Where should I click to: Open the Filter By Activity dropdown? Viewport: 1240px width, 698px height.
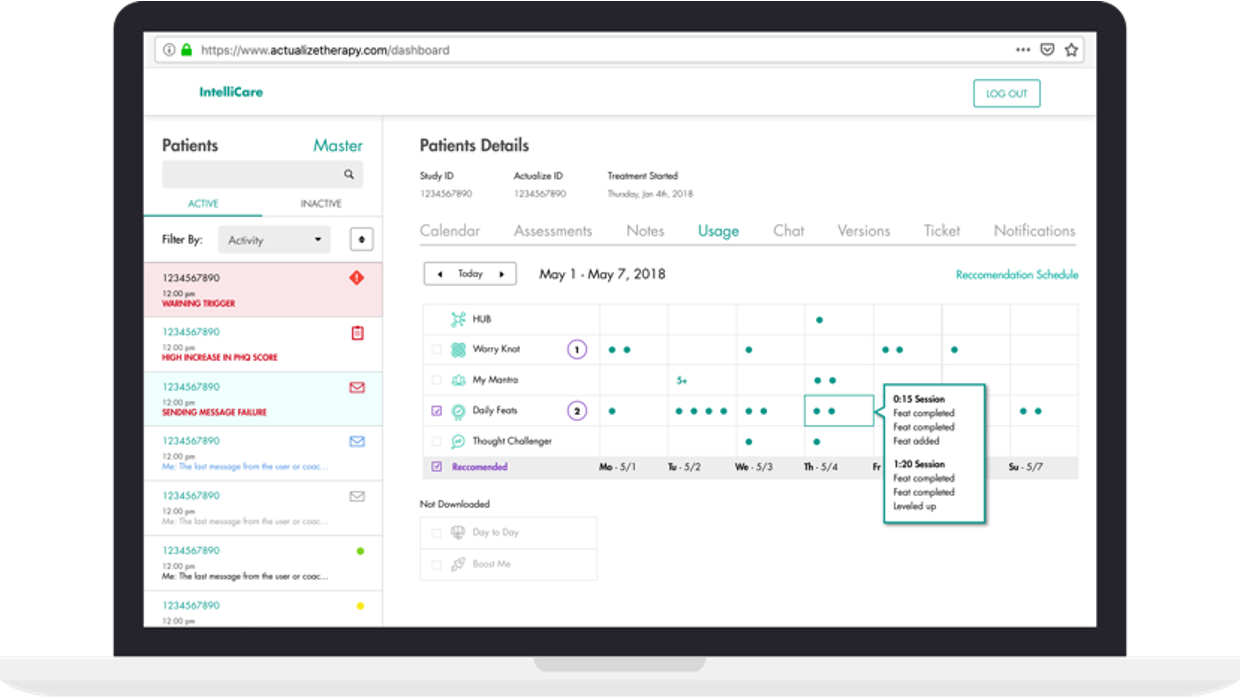pyautogui.click(x=274, y=240)
